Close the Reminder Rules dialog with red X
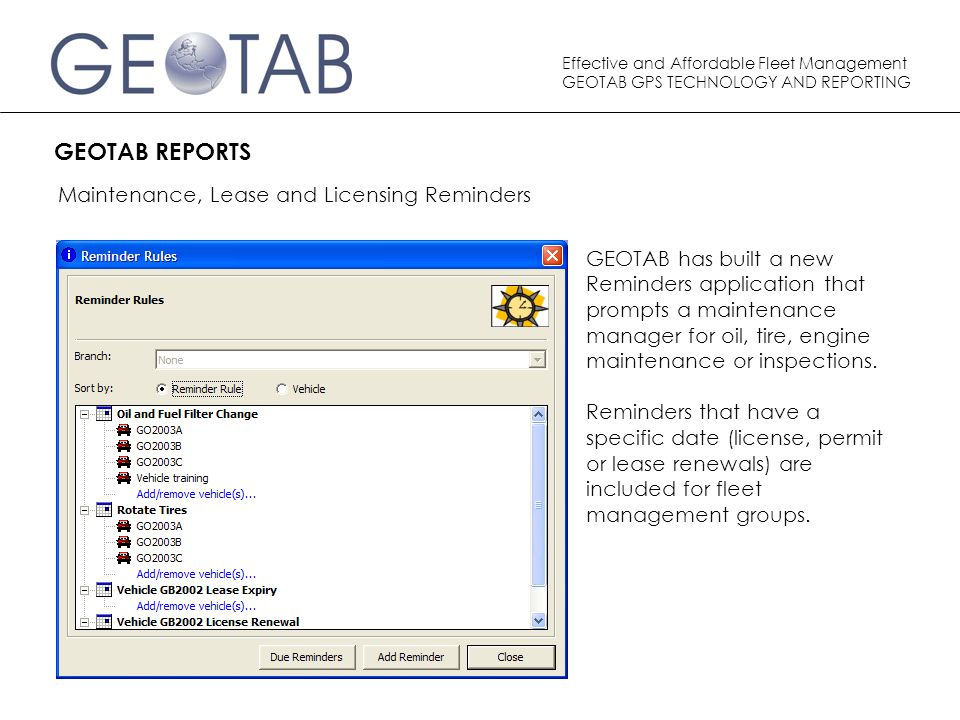Viewport: 960px width, 720px height. tap(552, 255)
